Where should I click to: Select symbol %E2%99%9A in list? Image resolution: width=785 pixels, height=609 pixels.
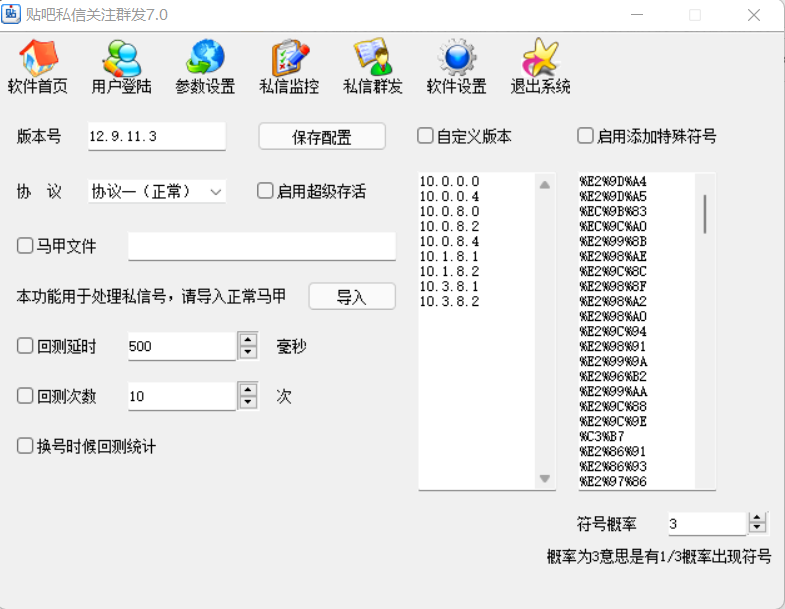[x=613, y=362]
